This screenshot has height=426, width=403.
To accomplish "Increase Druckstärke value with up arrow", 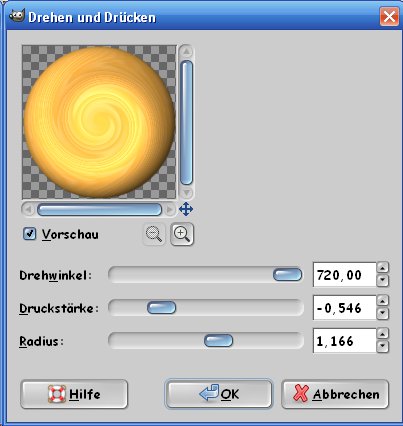I will click(383, 301).
